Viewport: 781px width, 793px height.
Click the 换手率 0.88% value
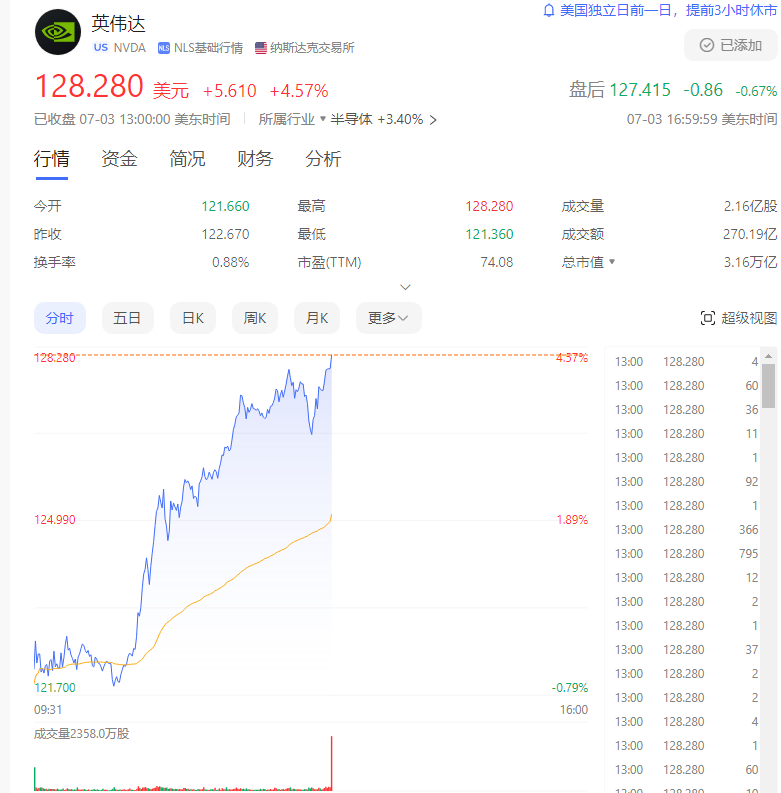point(231,262)
